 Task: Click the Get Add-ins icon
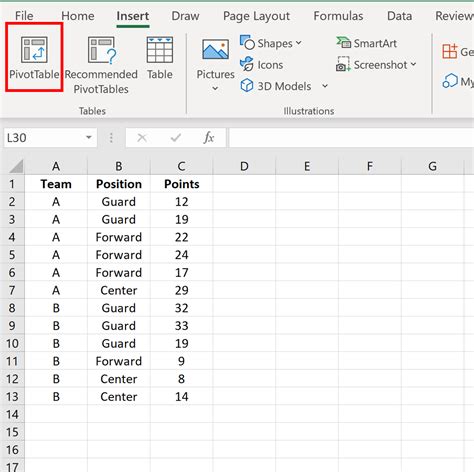coord(450,51)
